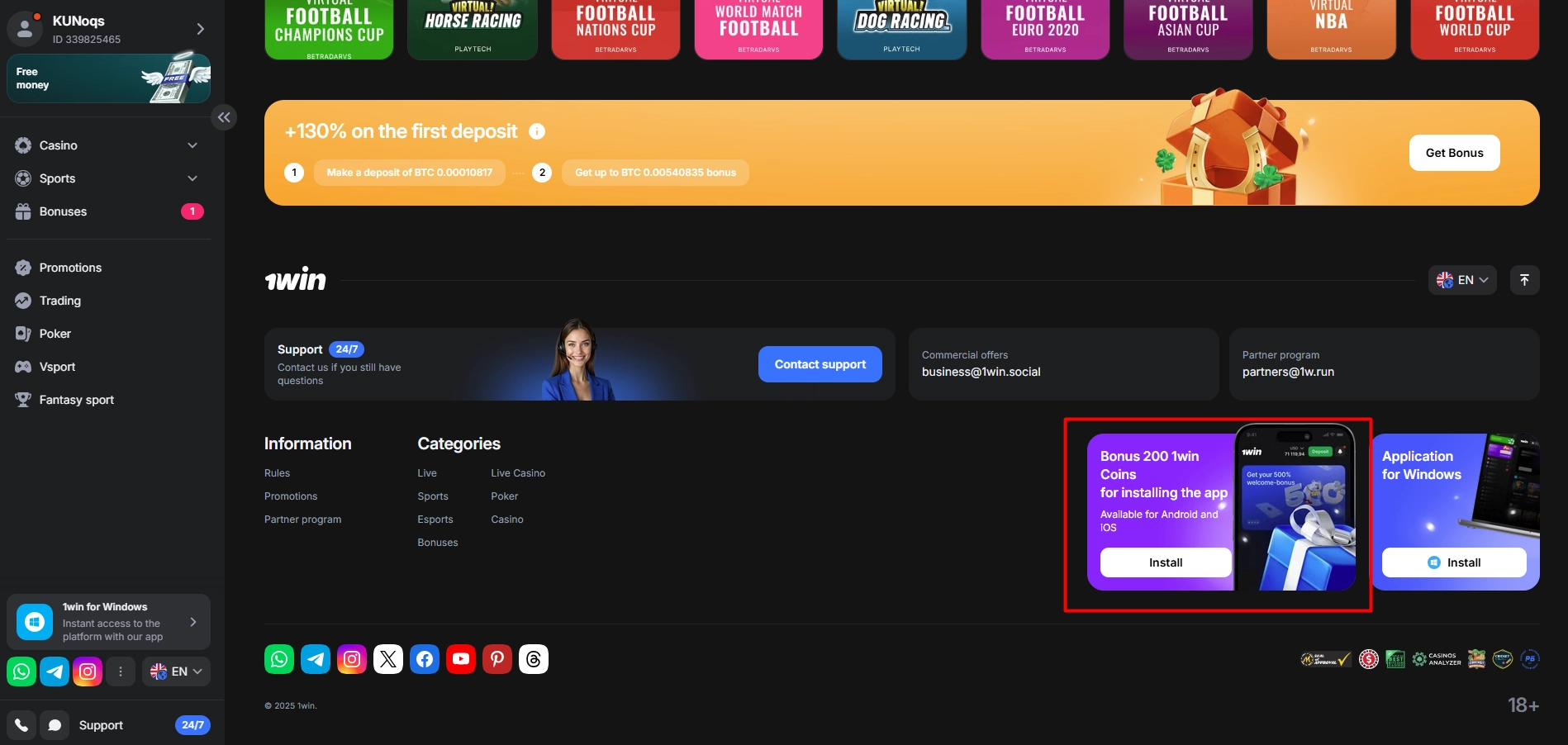The image size is (1568, 745).
Task: Open Live link under Categories
Action: (427, 473)
